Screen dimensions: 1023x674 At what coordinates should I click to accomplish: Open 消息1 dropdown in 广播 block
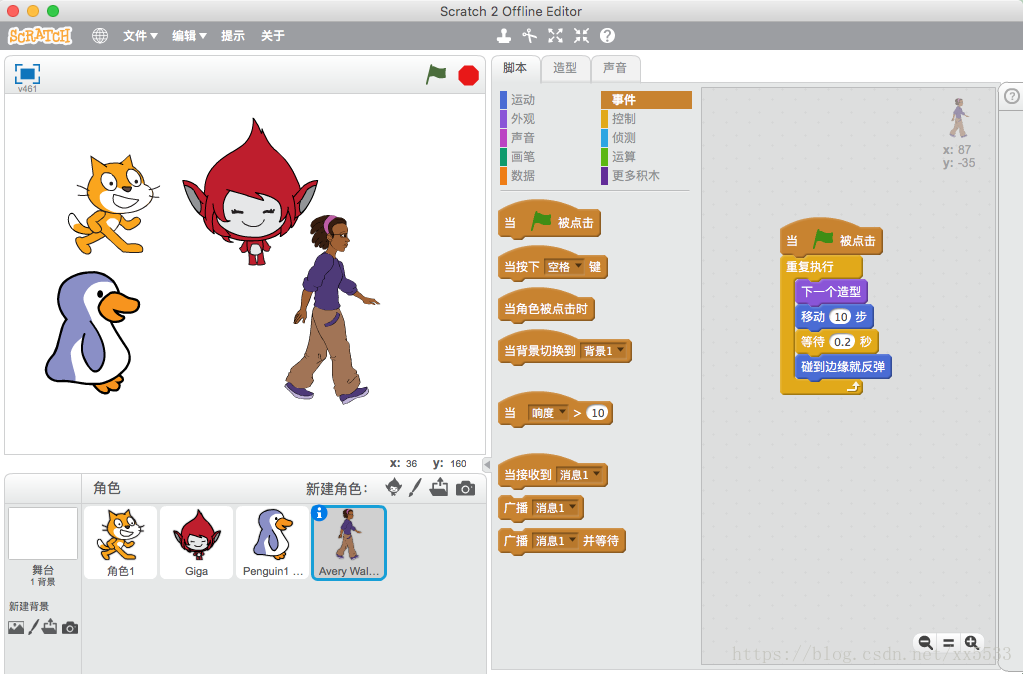point(556,508)
